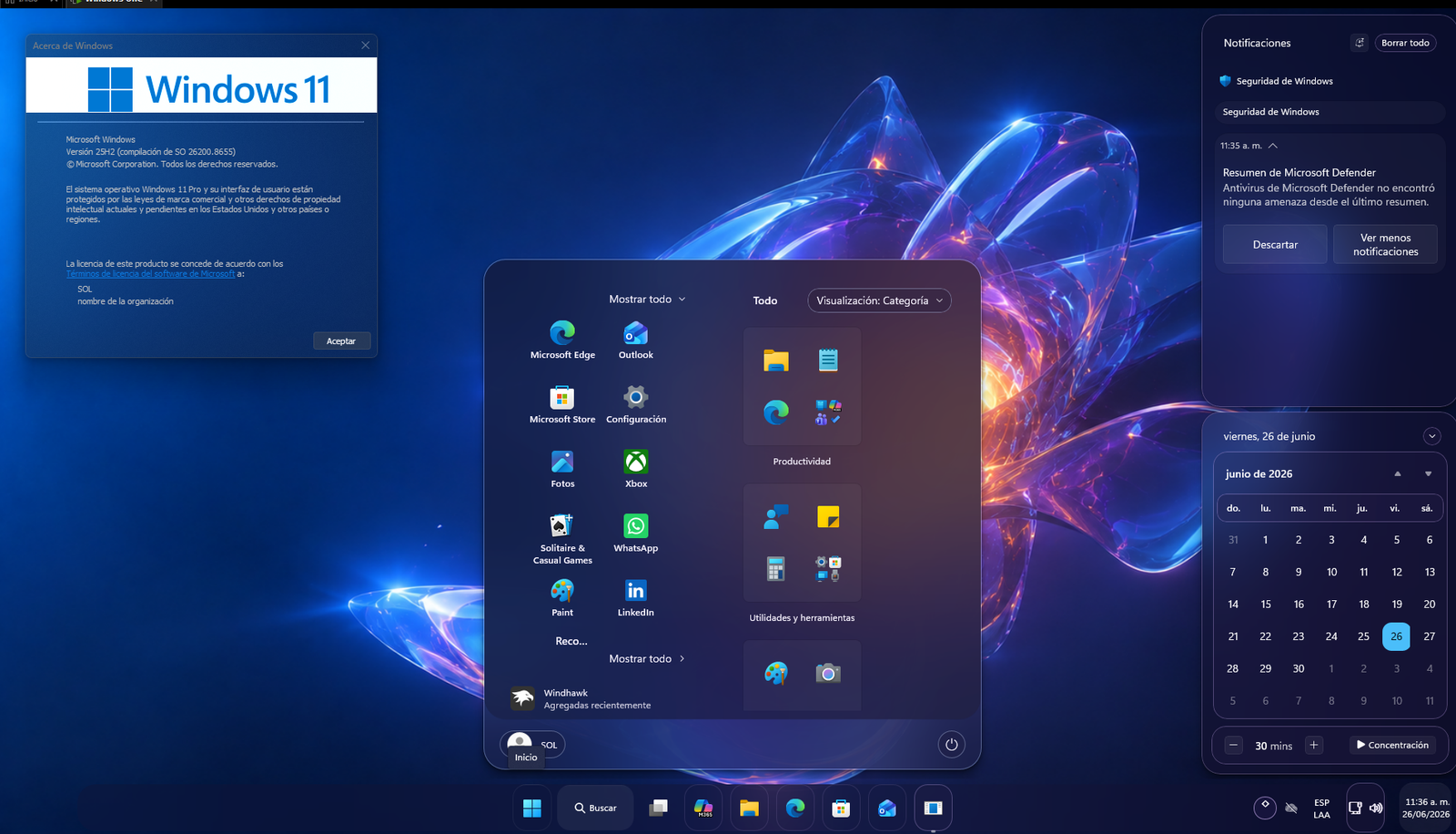Go to previous month in calendar
Image resolution: width=1456 pixels, height=834 pixels.
click(1398, 473)
